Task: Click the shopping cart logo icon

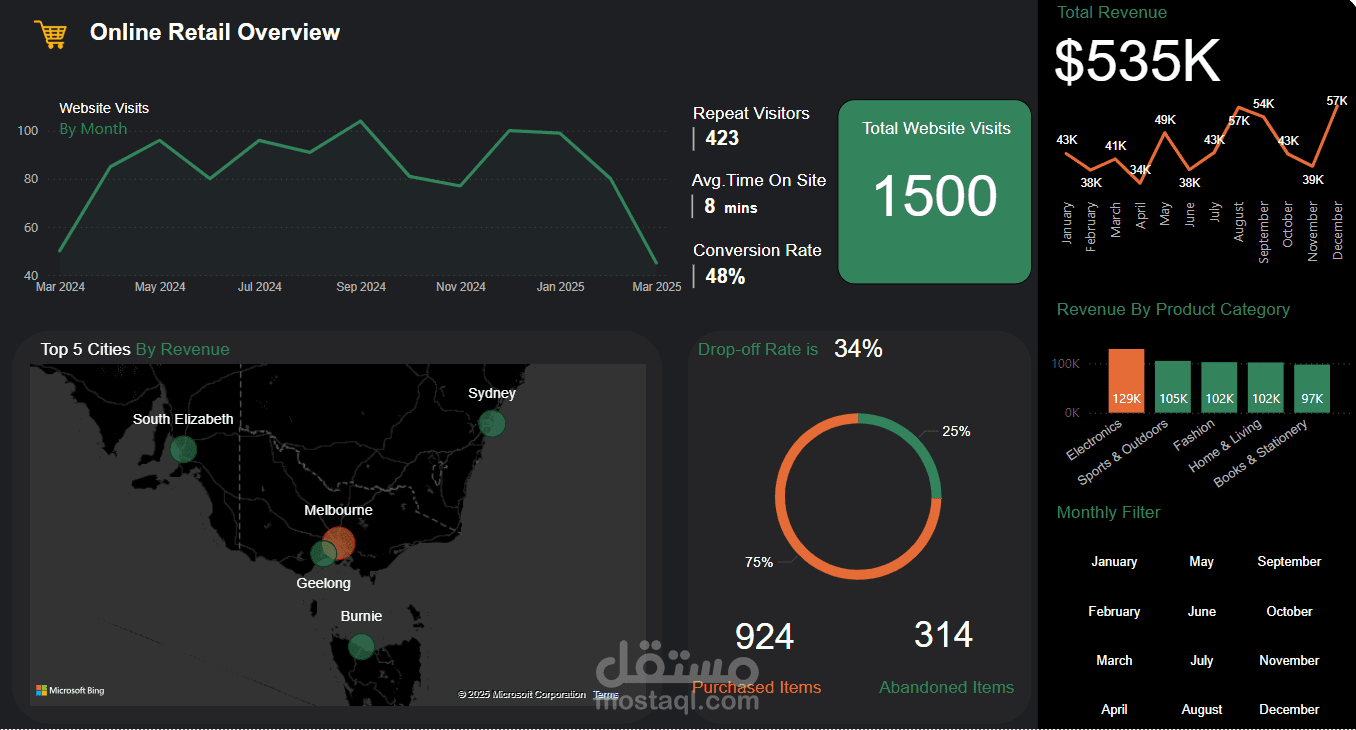Action: coord(50,34)
